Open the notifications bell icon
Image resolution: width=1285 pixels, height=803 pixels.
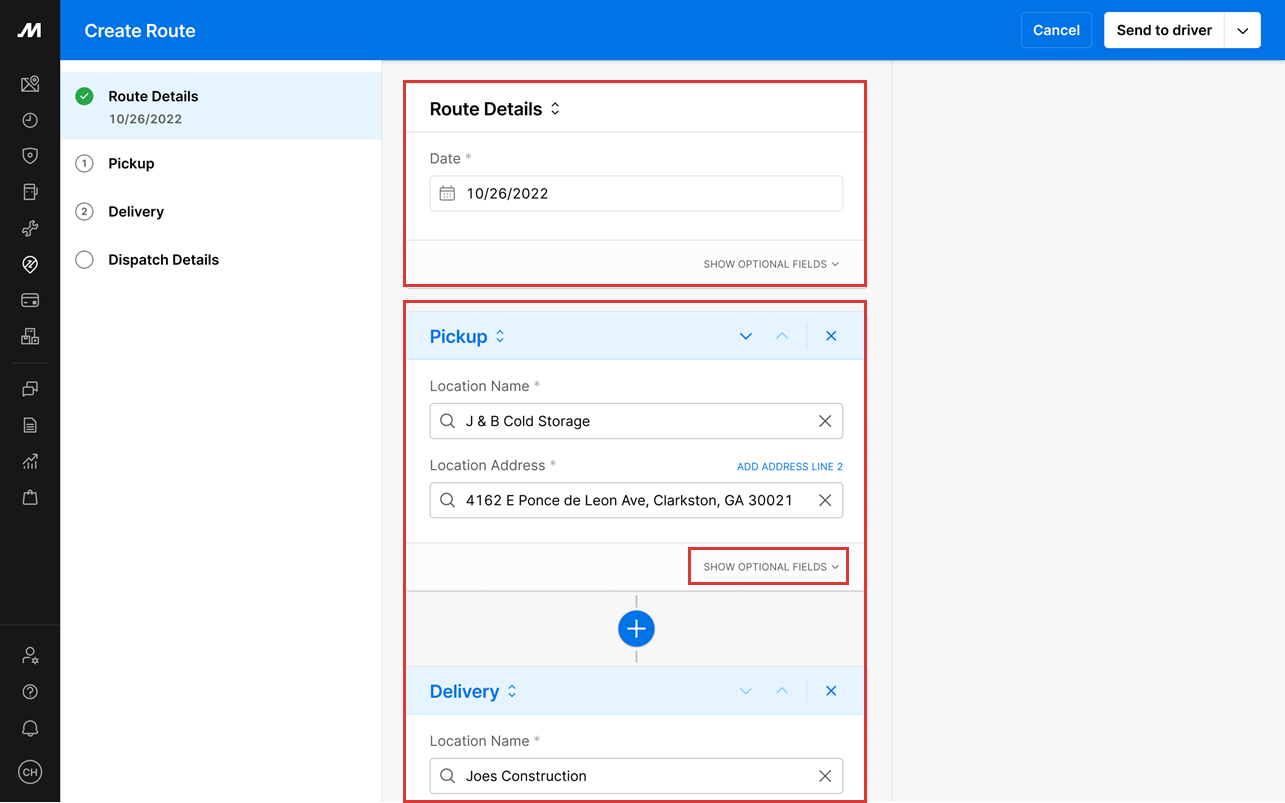30,728
